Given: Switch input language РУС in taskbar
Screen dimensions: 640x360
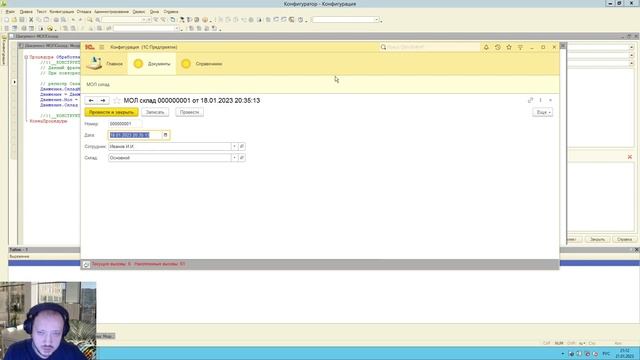Looking at the screenshot, I should [606, 353].
